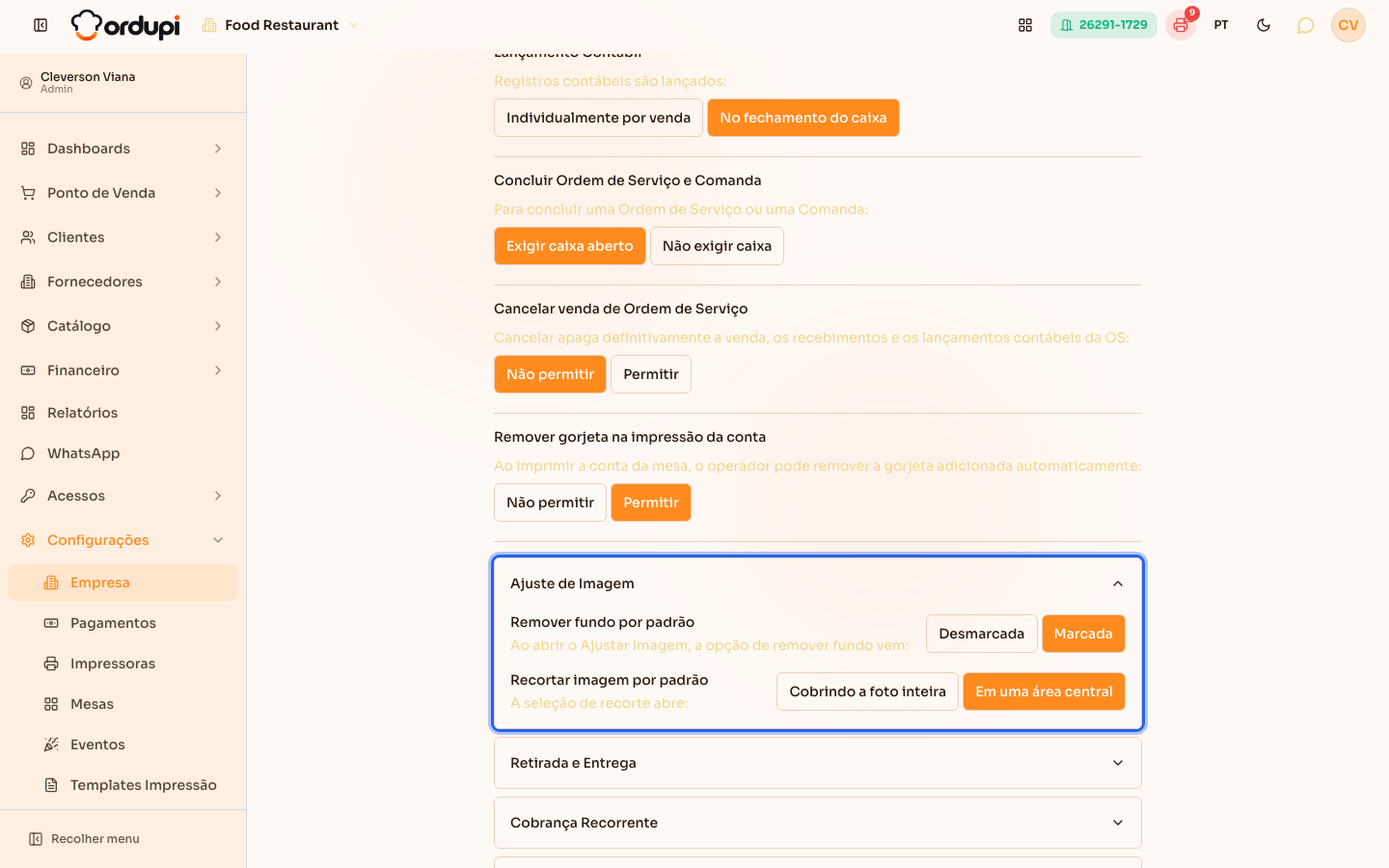Expand Clientes sidebar menu
The image size is (1389, 868).
(x=123, y=237)
